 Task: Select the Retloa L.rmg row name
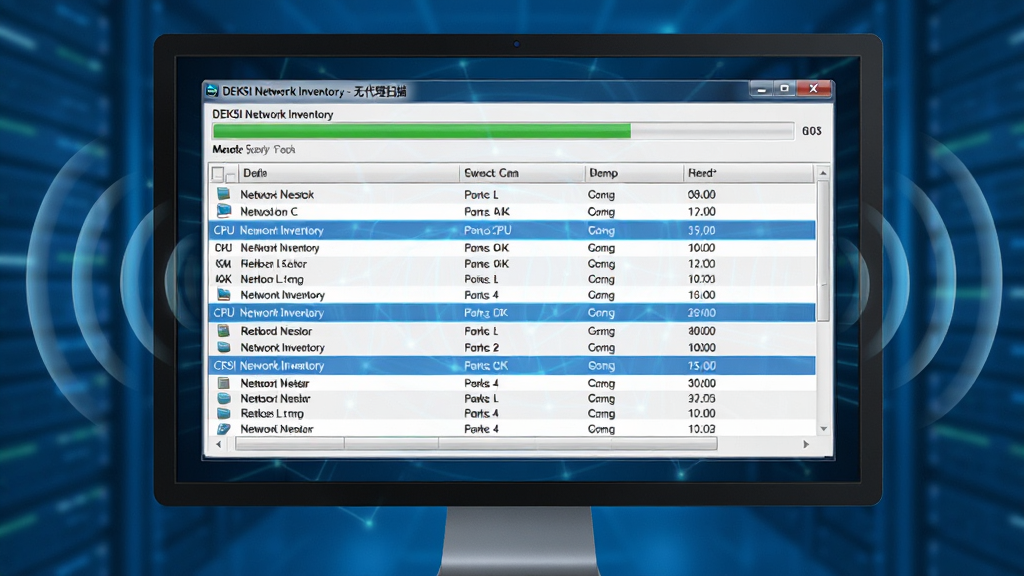coord(272,413)
